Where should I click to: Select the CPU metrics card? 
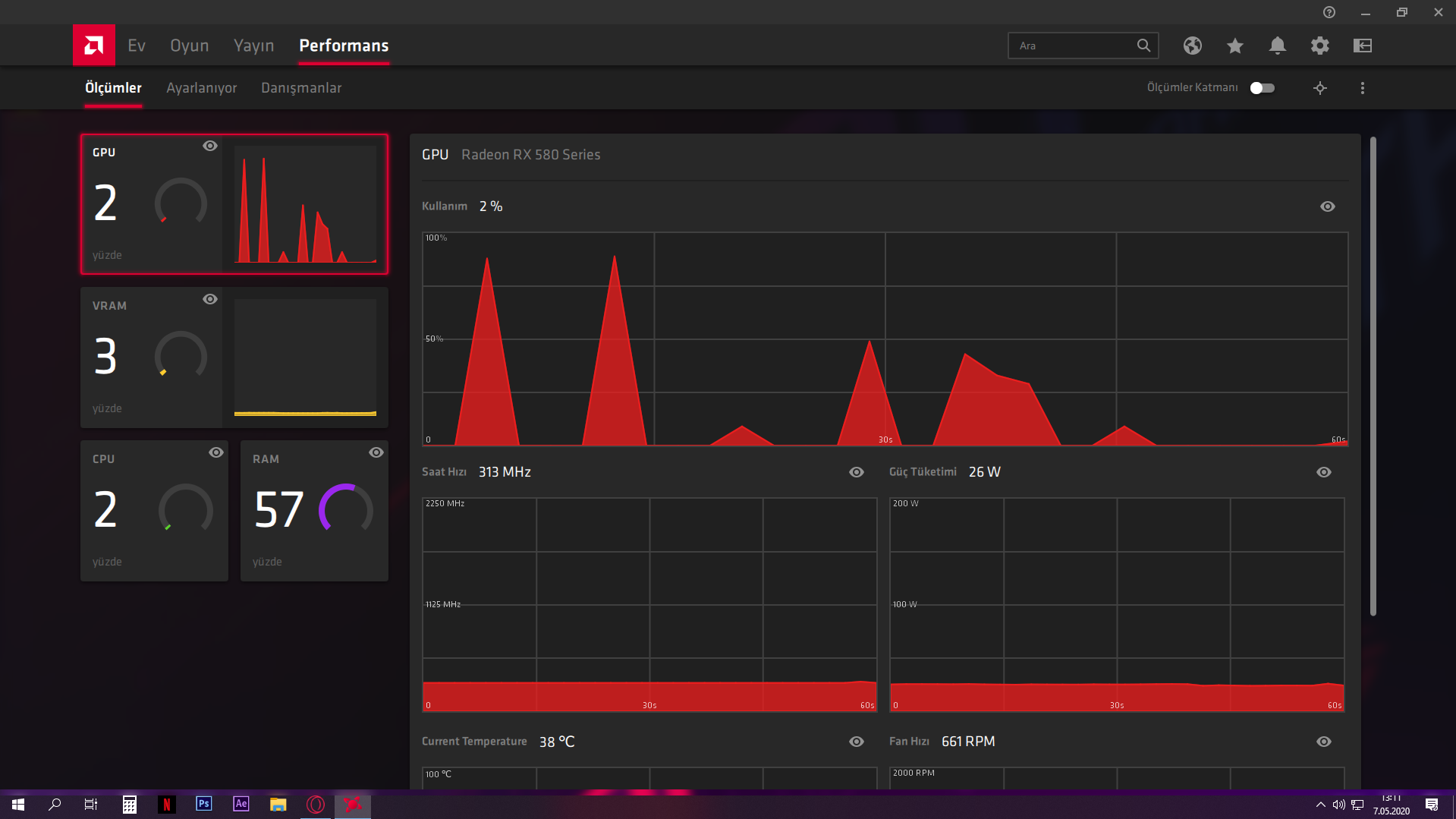(x=154, y=511)
